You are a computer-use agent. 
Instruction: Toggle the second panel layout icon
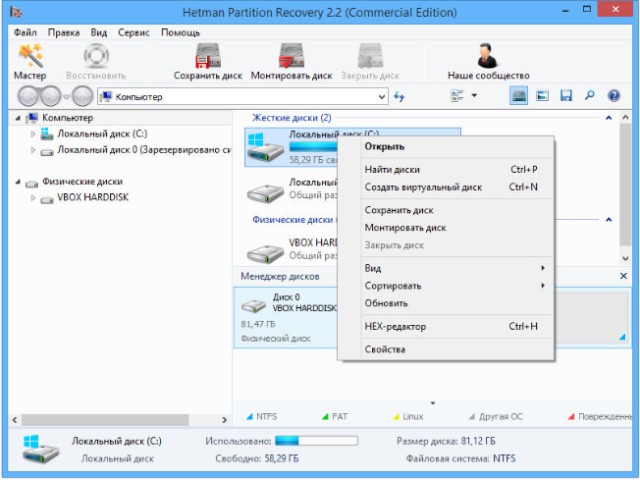click(542, 96)
